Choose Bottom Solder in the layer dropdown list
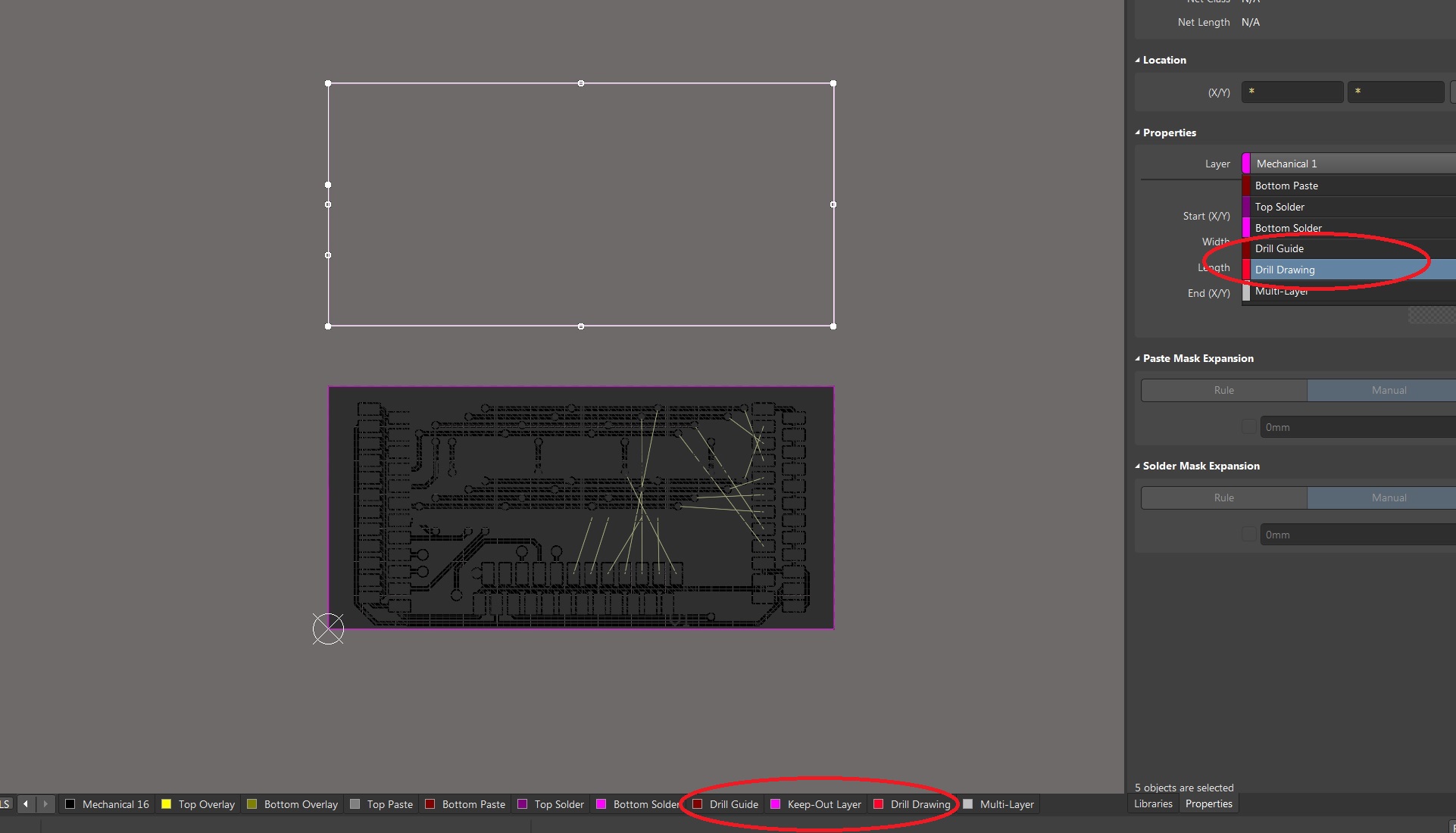Image resolution: width=1456 pixels, height=833 pixels. tap(1348, 228)
